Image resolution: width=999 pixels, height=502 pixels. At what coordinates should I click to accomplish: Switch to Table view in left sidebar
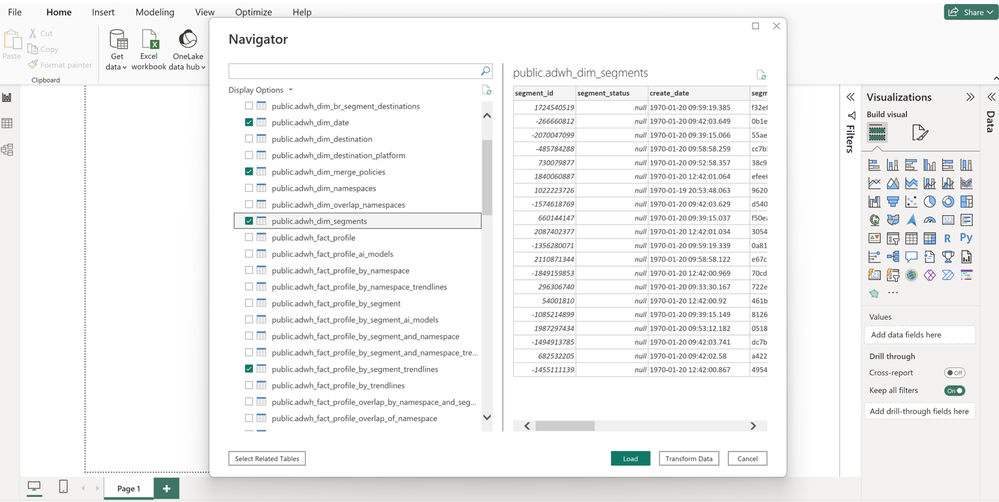pyautogui.click(x=7, y=124)
